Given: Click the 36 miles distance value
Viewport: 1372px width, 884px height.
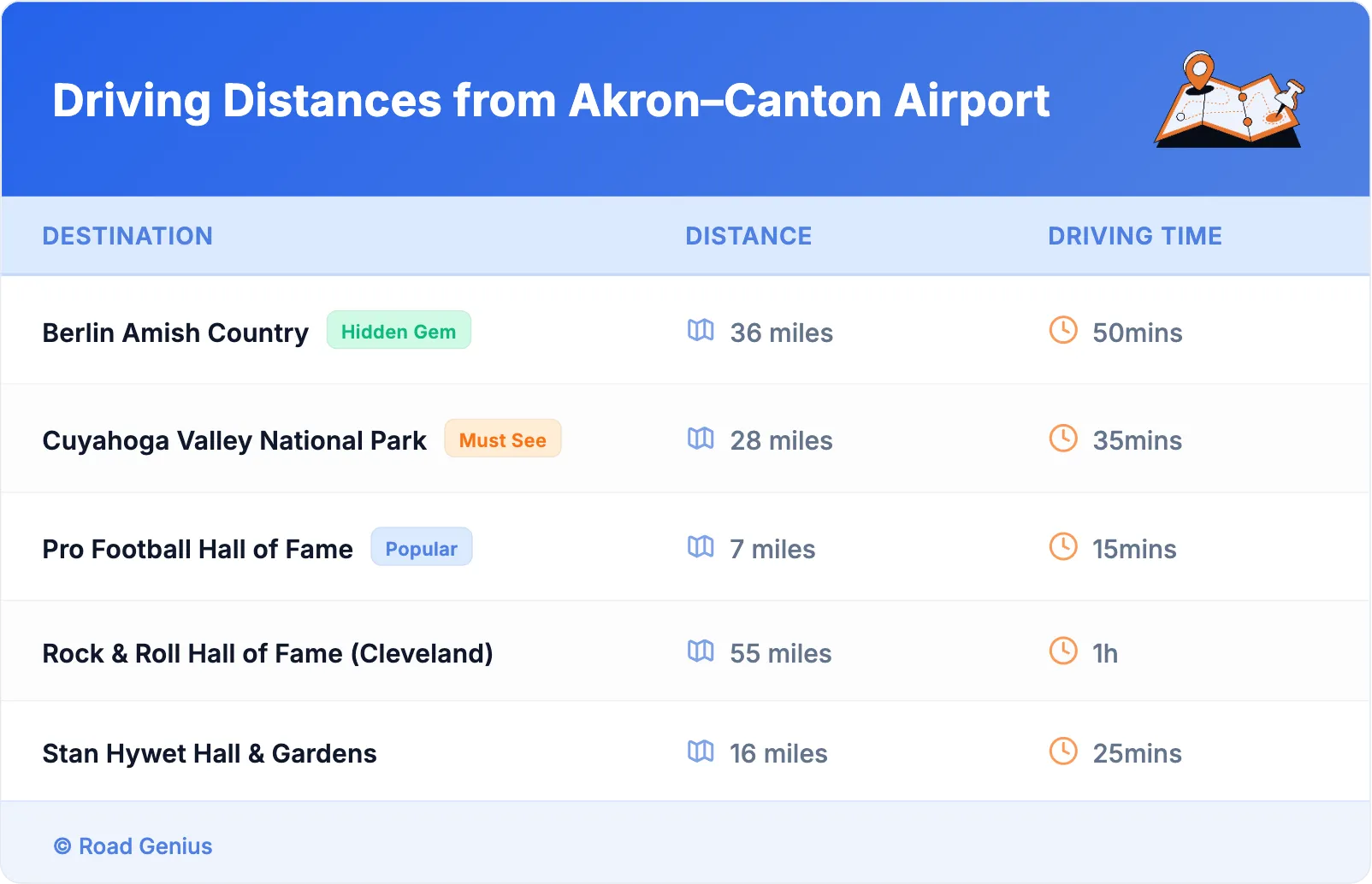Looking at the screenshot, I should (782, 333).
